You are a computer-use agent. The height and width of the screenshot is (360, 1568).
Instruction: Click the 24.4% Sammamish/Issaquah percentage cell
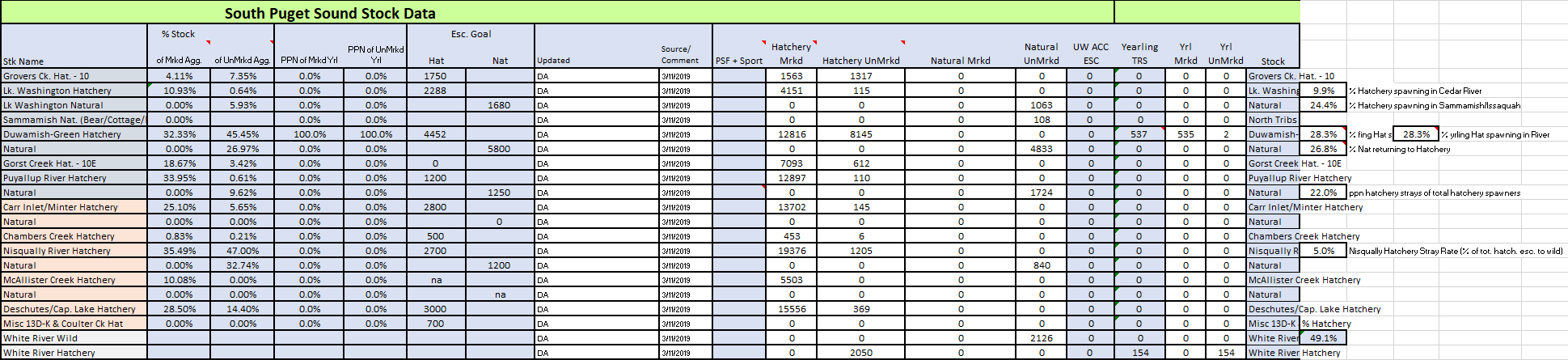(1323, 105)
